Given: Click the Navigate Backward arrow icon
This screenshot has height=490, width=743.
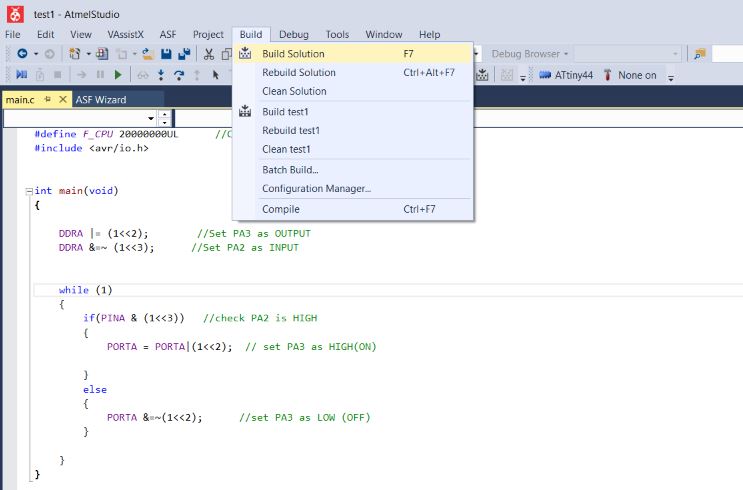Looking at the screenshot, I should [x=22, y=54].
